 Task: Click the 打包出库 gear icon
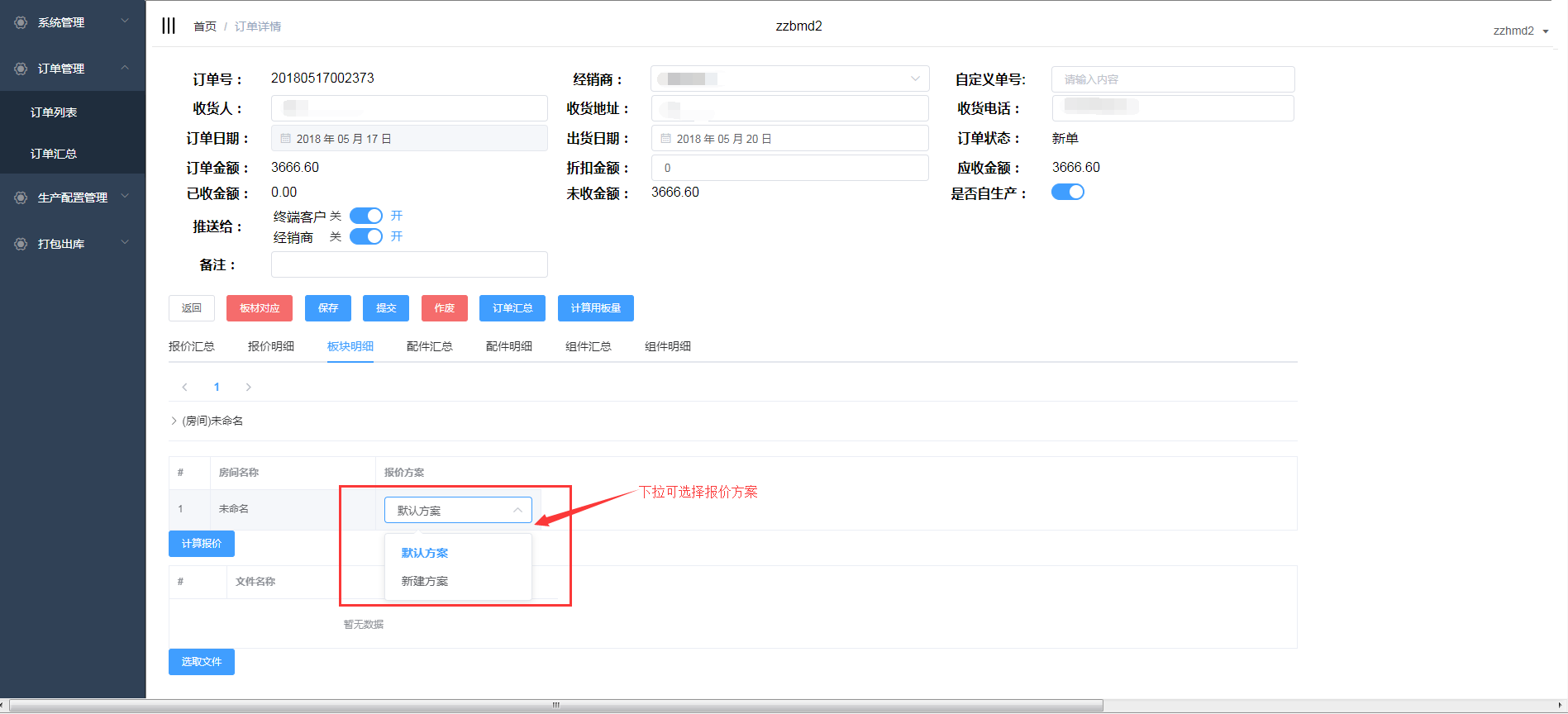[x=21, y=244]
